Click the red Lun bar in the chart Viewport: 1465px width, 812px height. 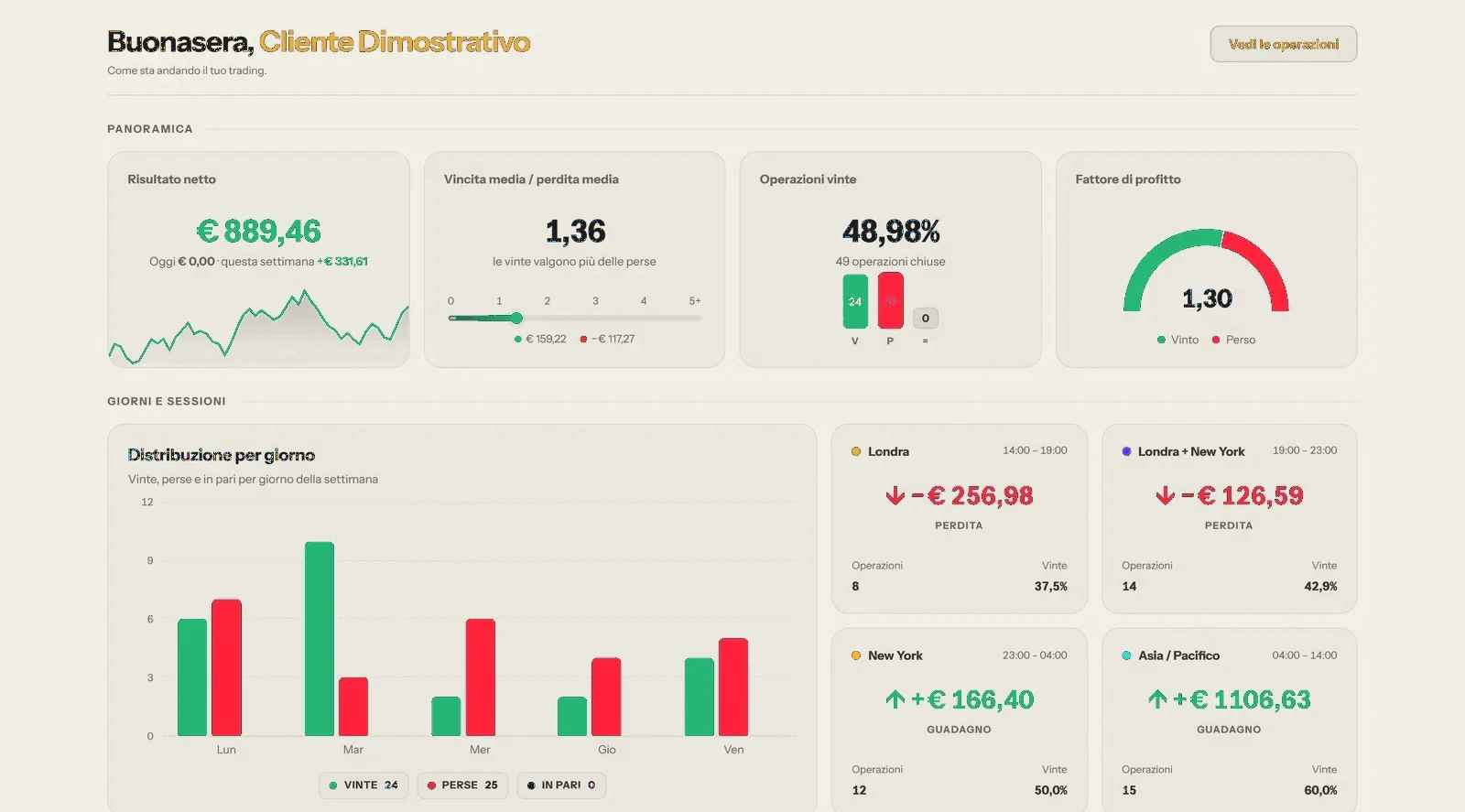[226, 668]
